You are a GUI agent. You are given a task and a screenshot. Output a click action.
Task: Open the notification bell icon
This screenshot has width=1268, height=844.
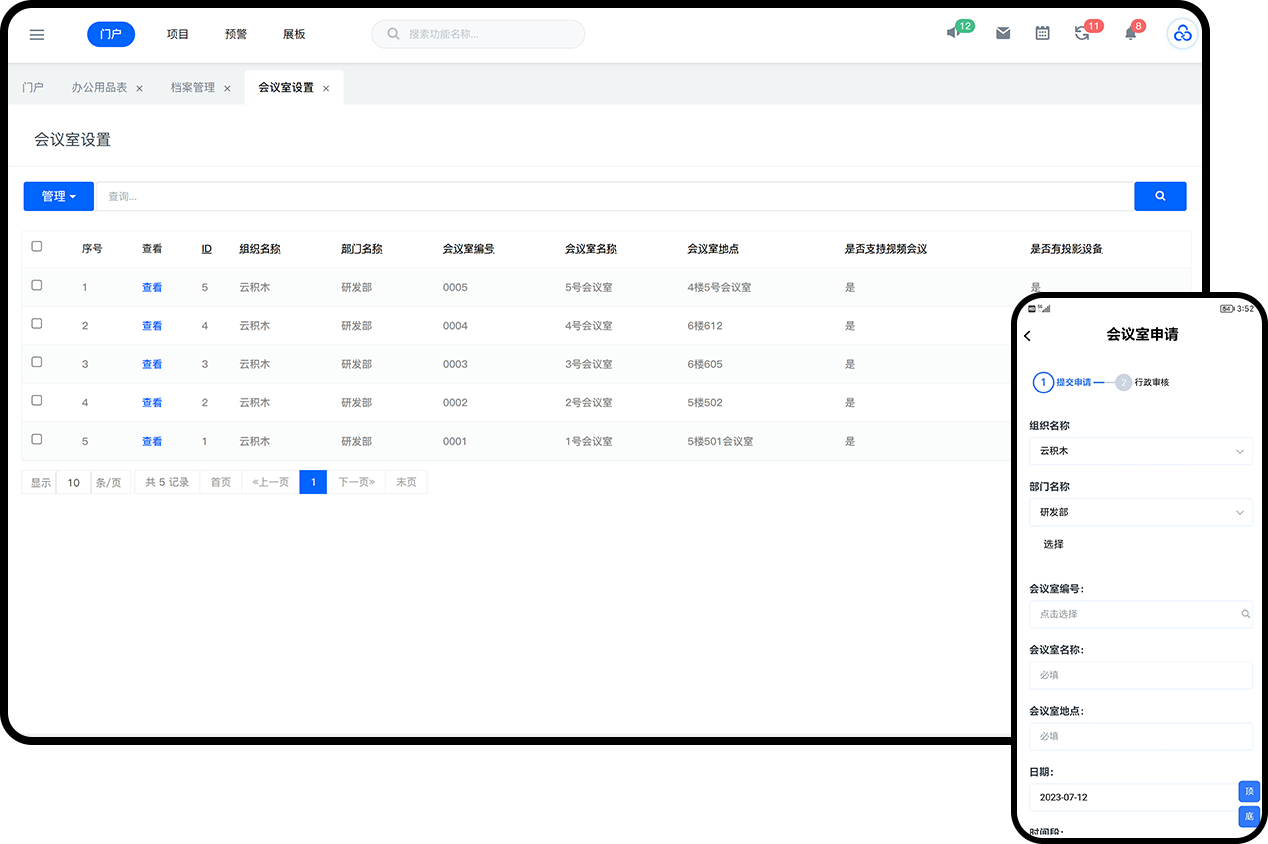pos(1130,33)
